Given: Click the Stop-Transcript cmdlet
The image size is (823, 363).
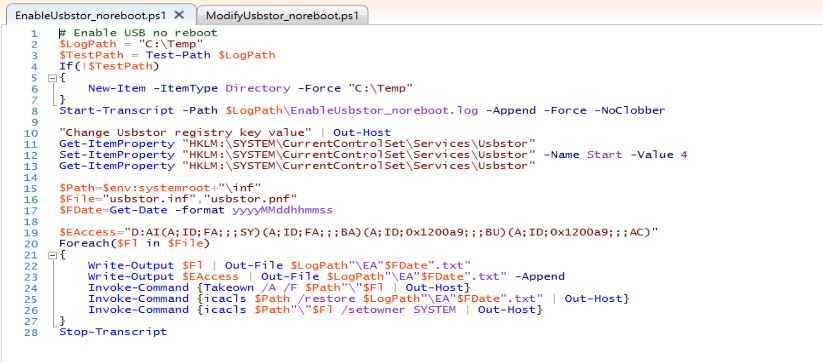Looking at the screenshot, I should [112, 332].
